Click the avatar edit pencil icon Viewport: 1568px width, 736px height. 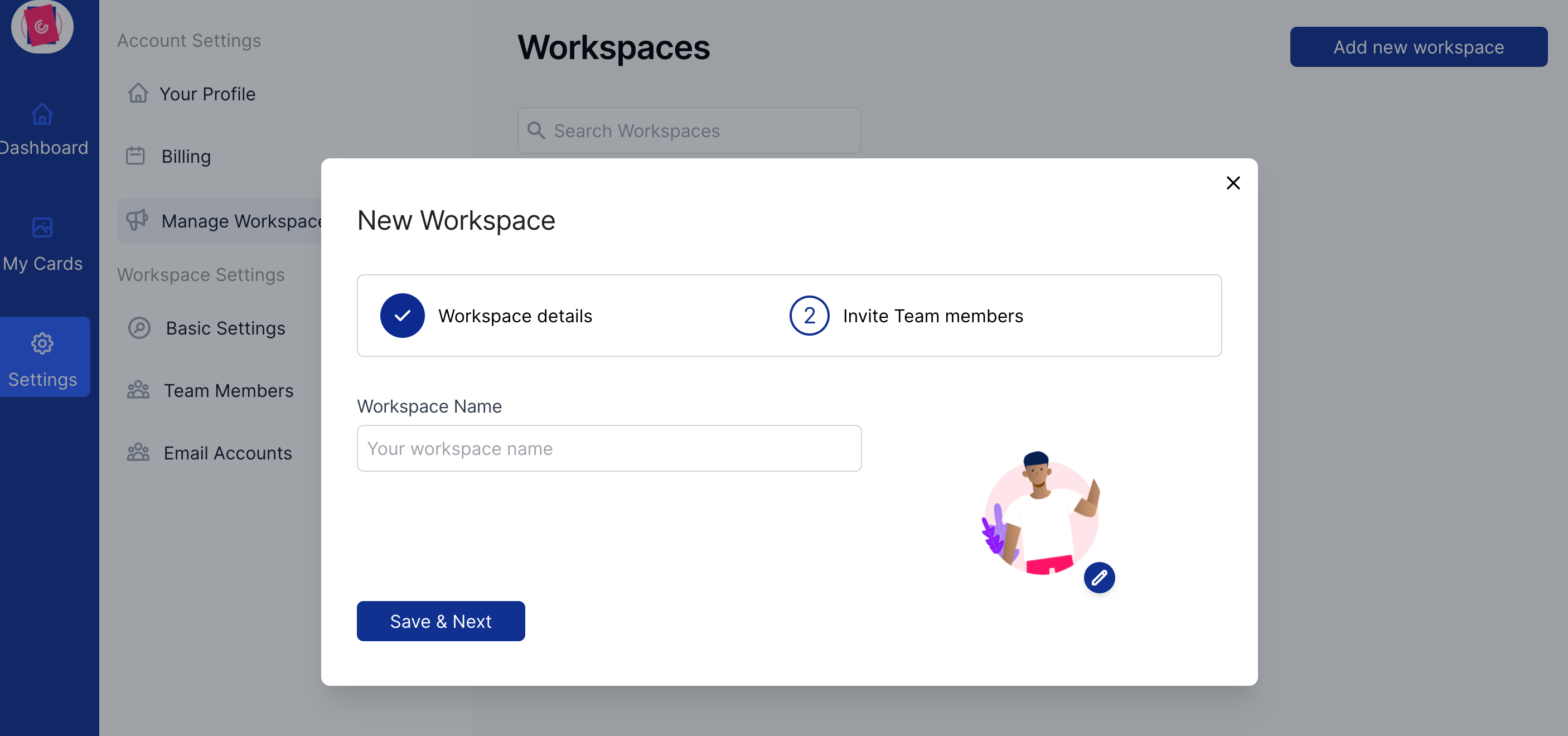point(1100,577)
